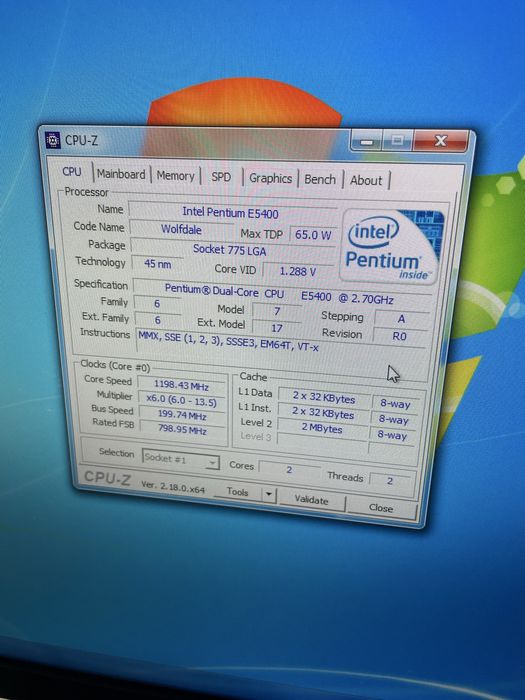525x700 pixels.
Task: Click the Tools button
Action: 238,492
